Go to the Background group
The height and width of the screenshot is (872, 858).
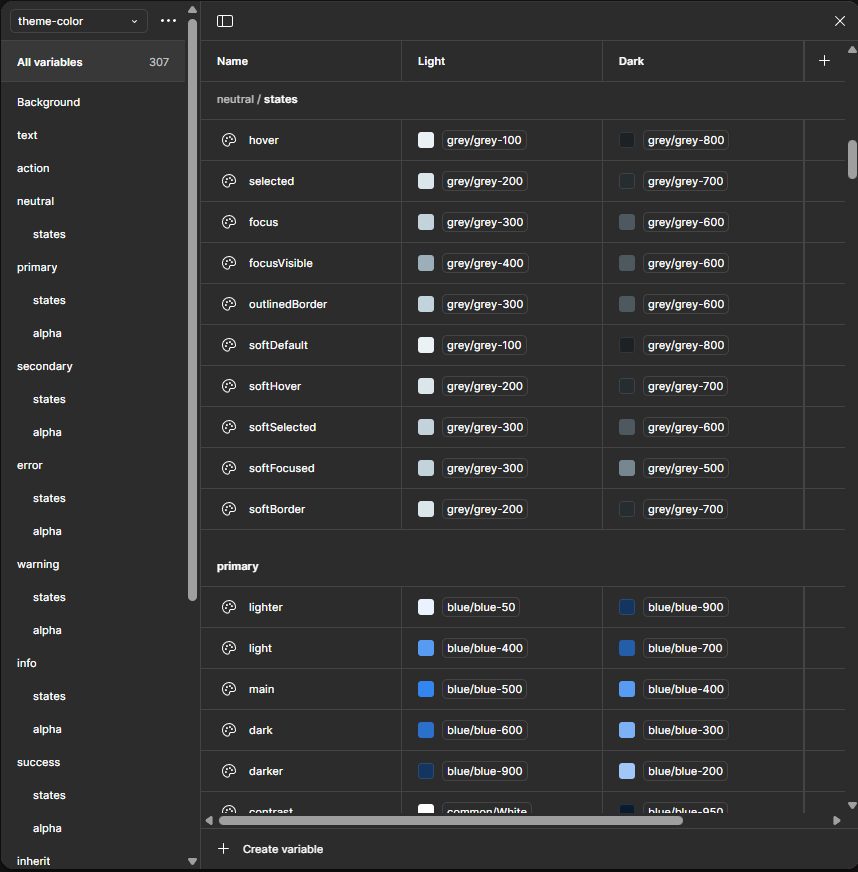(x=48, y=102)
